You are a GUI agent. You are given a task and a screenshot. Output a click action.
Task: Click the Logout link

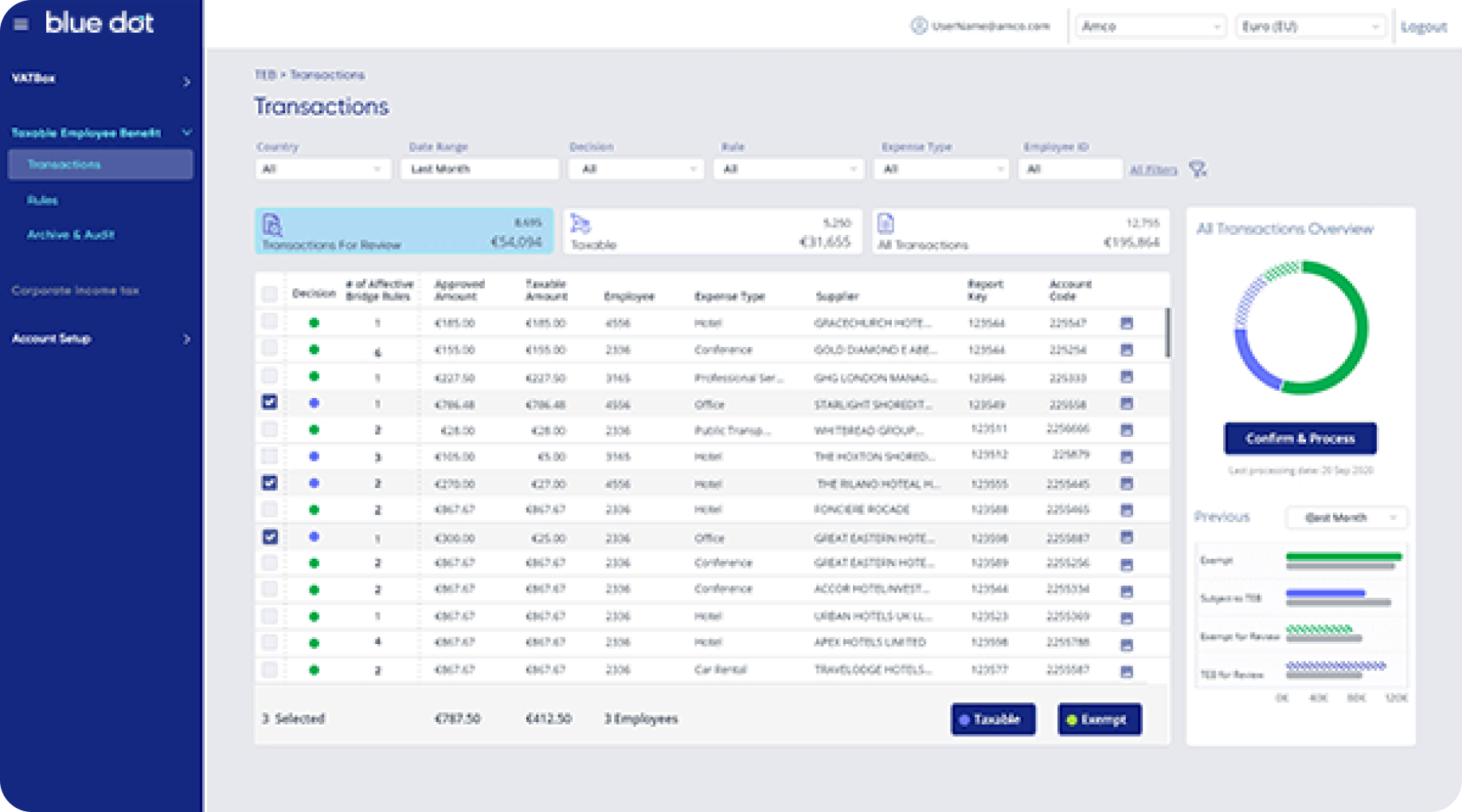[x=1424, y=26]
